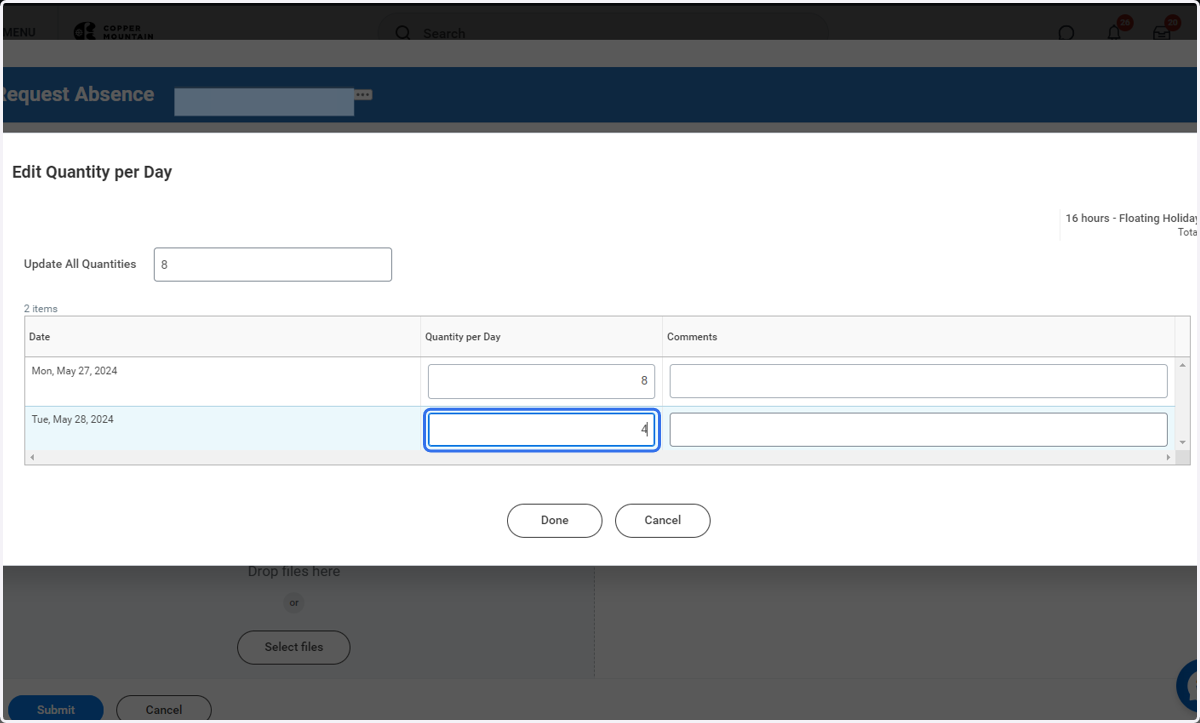Click the Edit Quantity per Day heading
Screen dimensions: 1200x723
point(92,172)
